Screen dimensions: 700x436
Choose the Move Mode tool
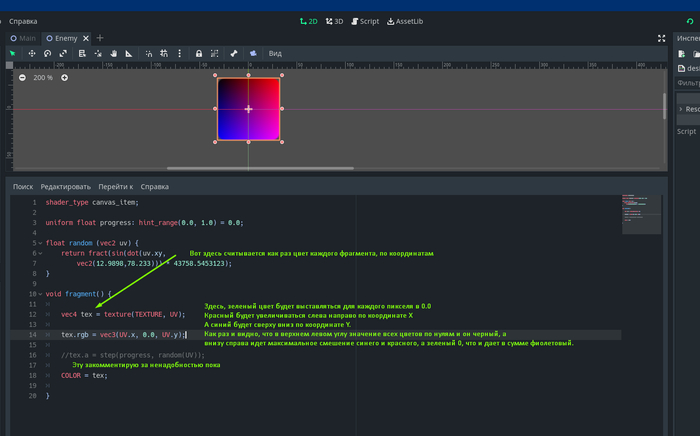tap(32, 53)
